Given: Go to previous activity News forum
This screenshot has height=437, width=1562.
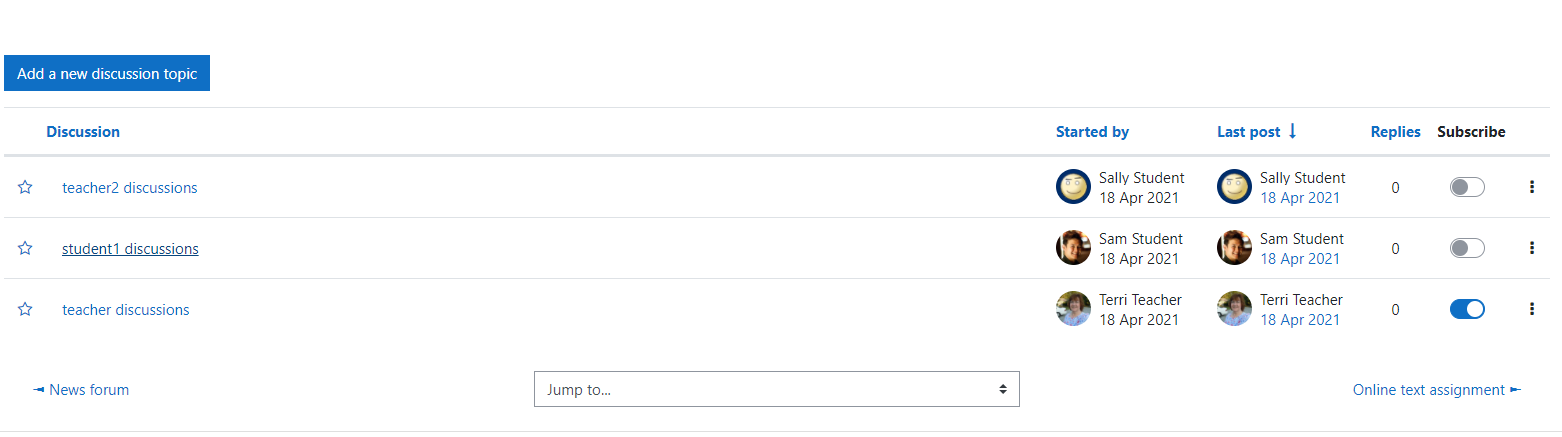Looking at the screenshot, I should point(81,390).
